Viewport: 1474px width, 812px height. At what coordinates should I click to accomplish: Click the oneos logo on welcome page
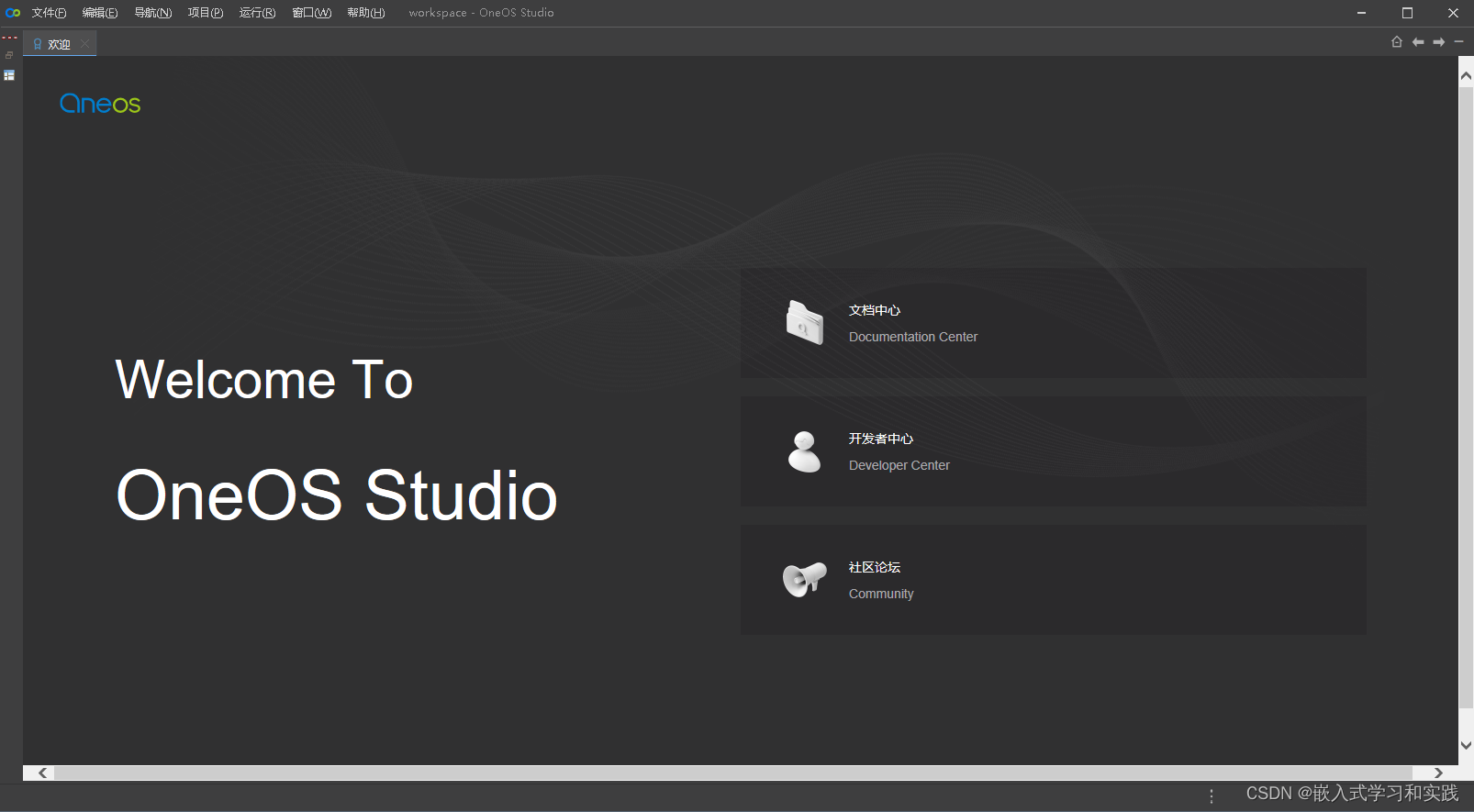click(x=100, y=104)
